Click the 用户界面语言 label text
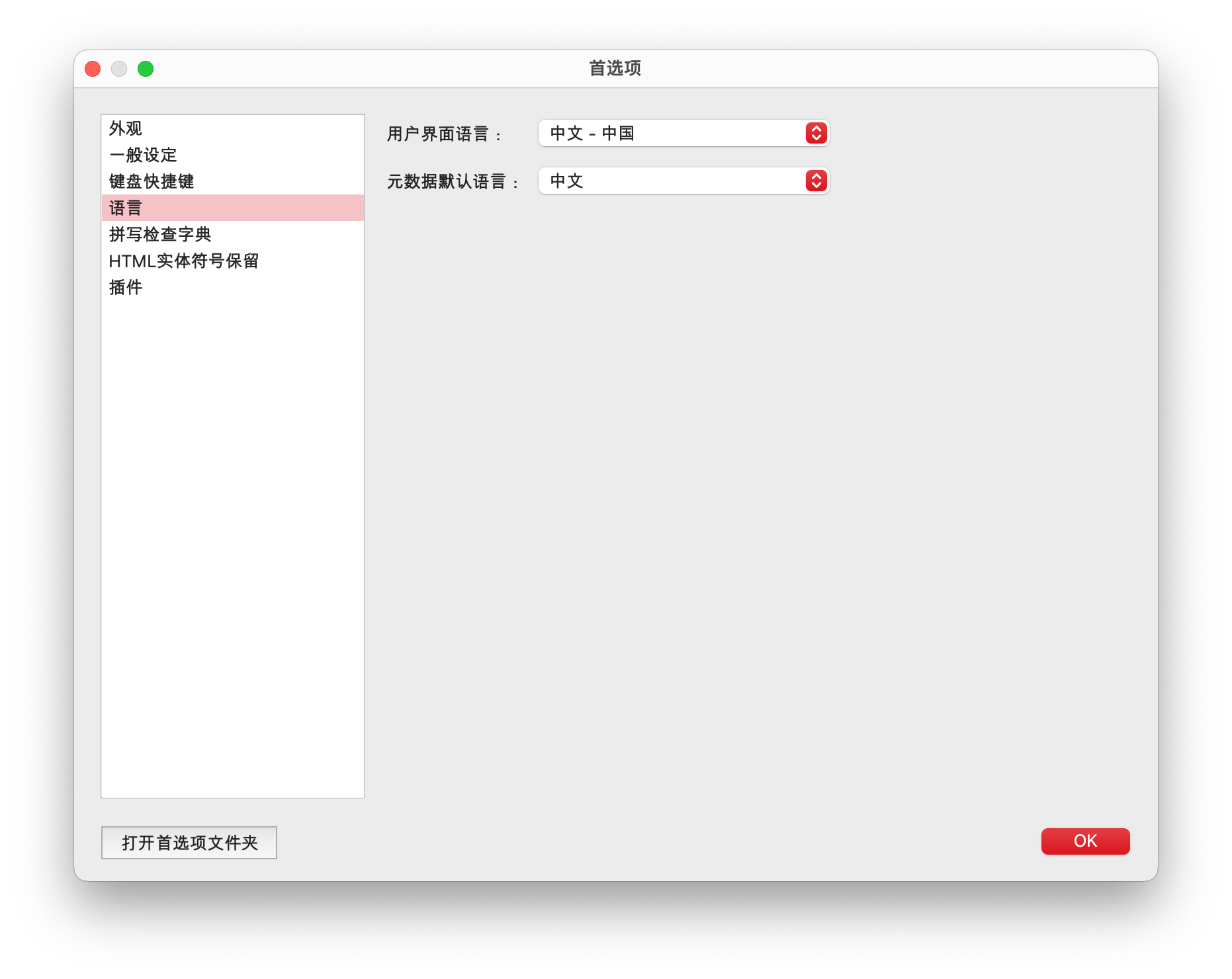Viewport: 1232px width, 979px height. (x=444, y=134)
